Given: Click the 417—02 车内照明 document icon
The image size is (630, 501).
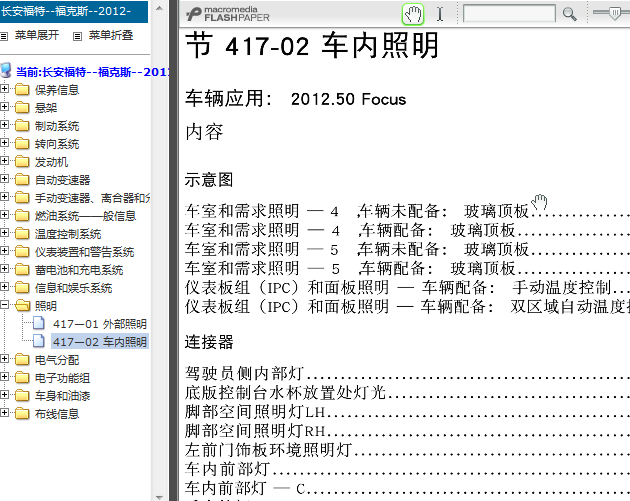Looking at the screenshot, I should coord(39,341).
